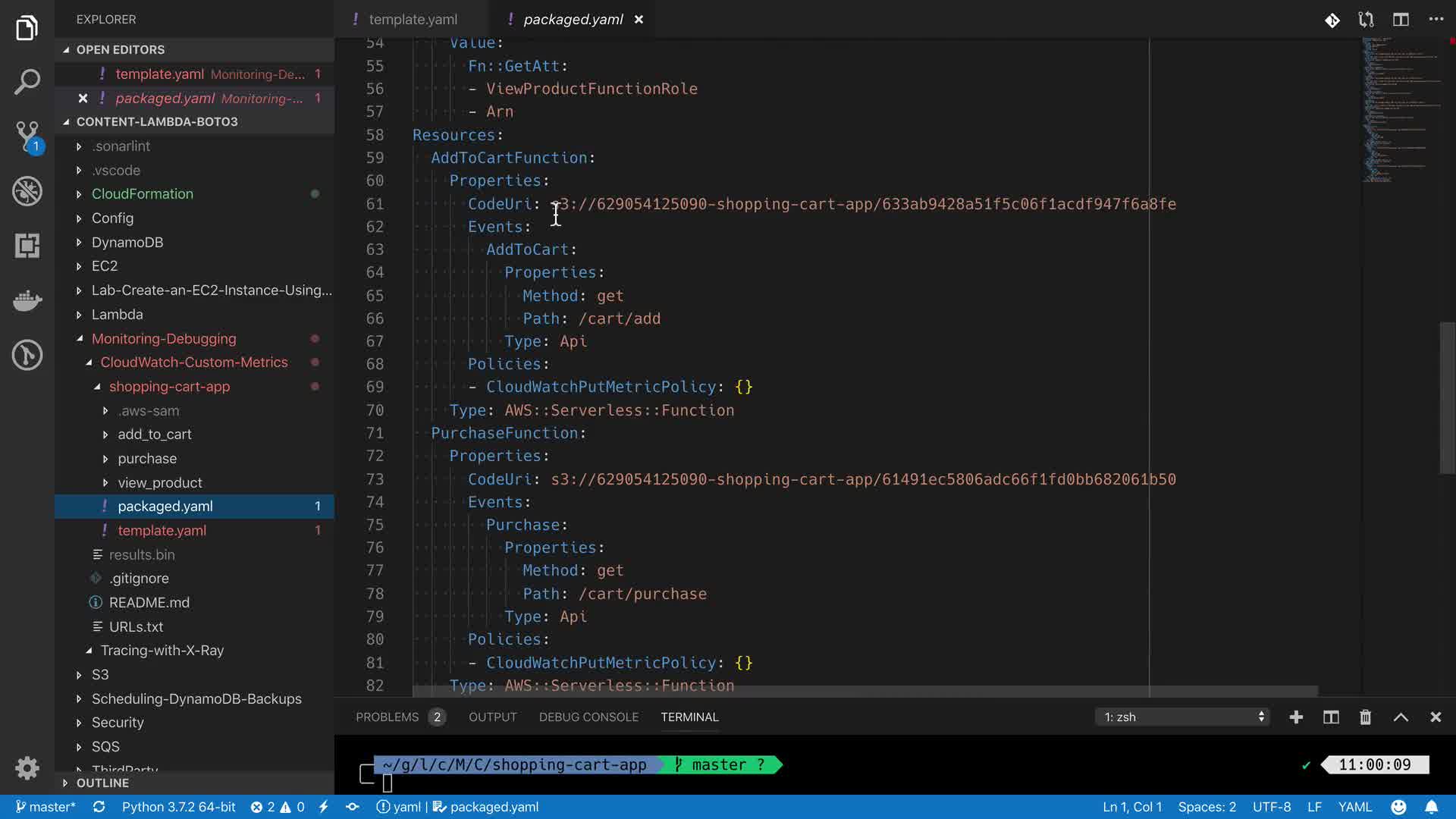Open the Debug view icon
The image size is (1456, 819).
pyautogui.click(x=27, y=191)
